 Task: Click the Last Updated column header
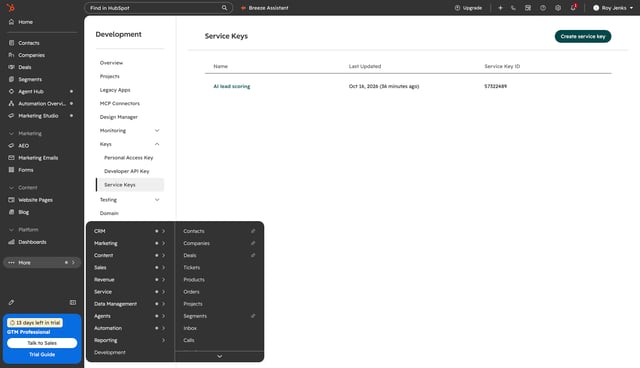[365, 66]
